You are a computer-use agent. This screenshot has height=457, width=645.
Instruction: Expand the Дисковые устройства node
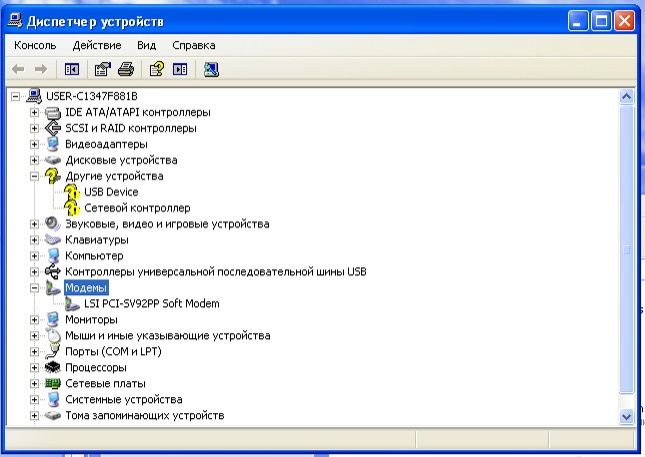click(x=35, y=160)
